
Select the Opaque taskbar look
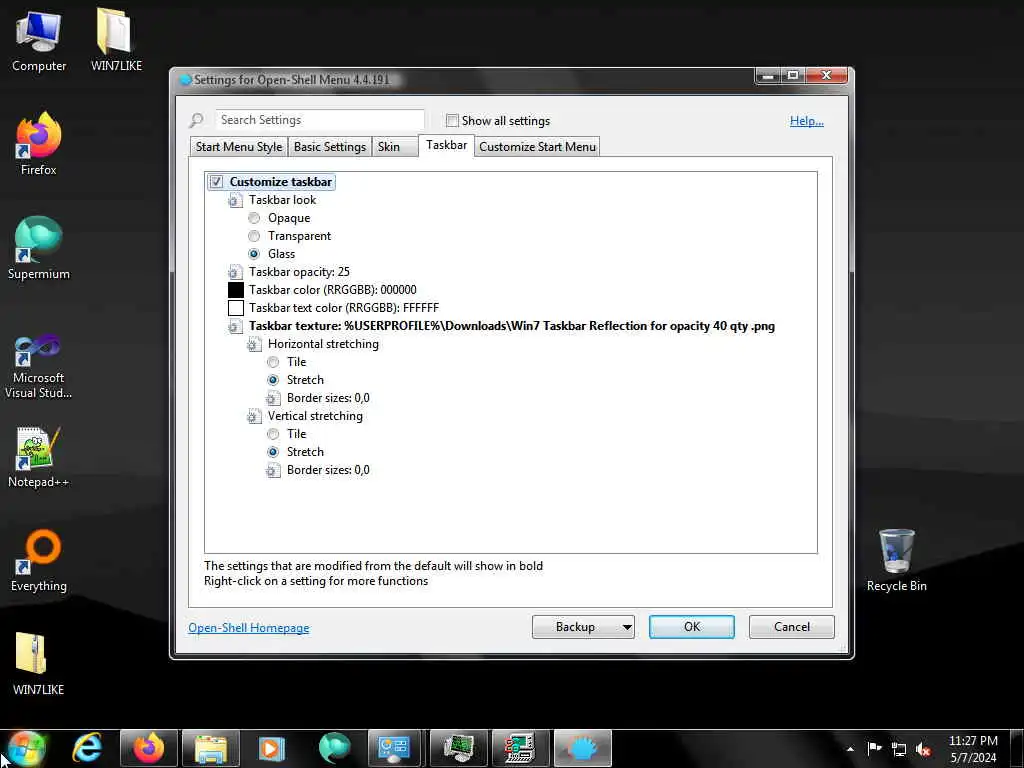(x=254, y=218)
